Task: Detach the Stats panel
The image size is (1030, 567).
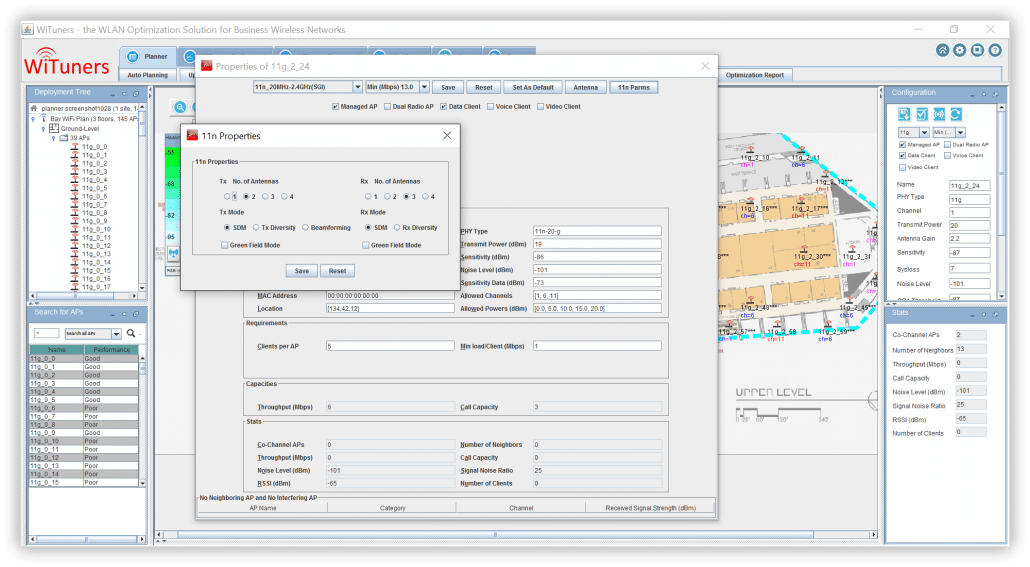Action: (x=996, y=314)
